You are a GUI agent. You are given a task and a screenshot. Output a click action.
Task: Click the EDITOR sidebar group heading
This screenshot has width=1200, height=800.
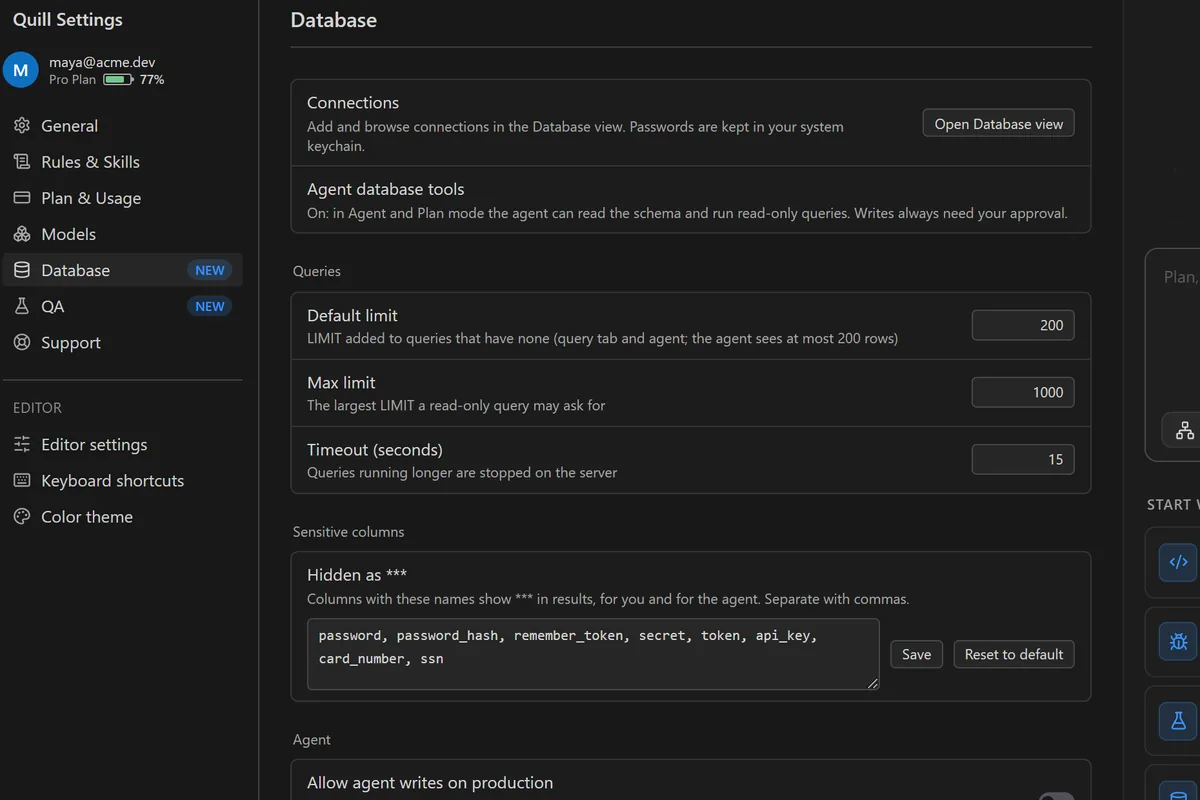(x=37, y=408)
